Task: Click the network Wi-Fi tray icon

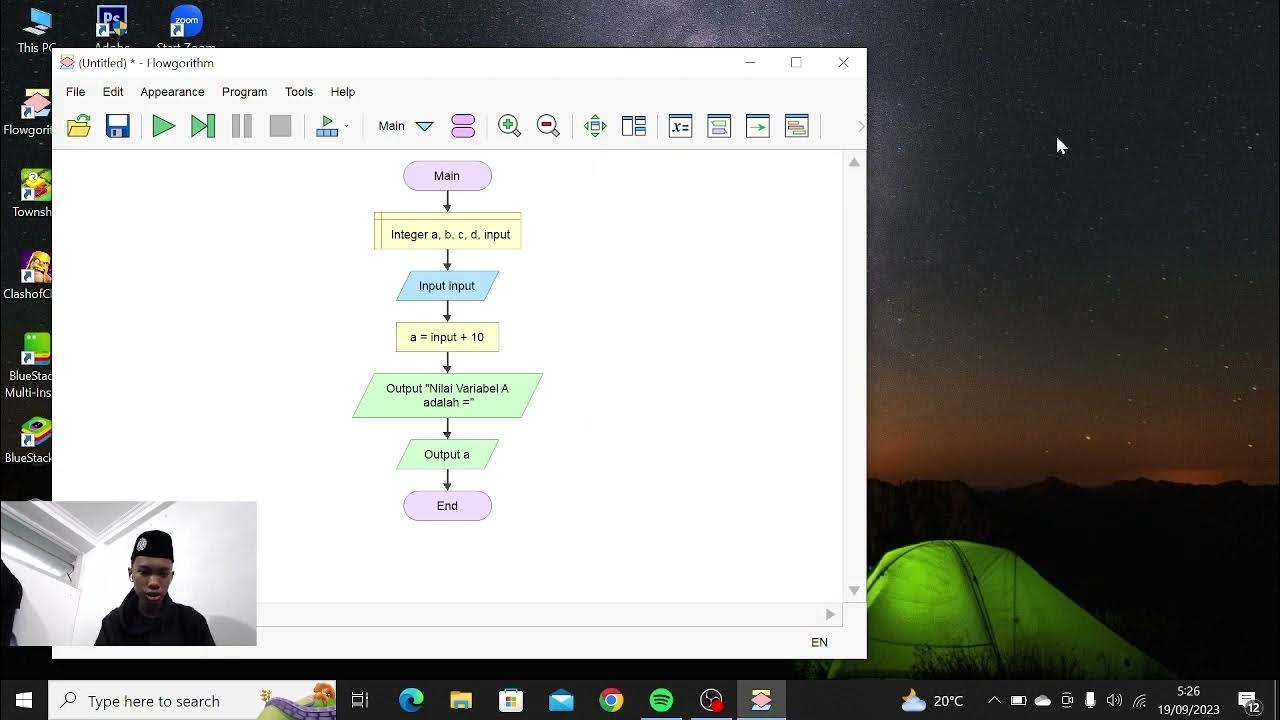Action: click(x=1139, y=700)
